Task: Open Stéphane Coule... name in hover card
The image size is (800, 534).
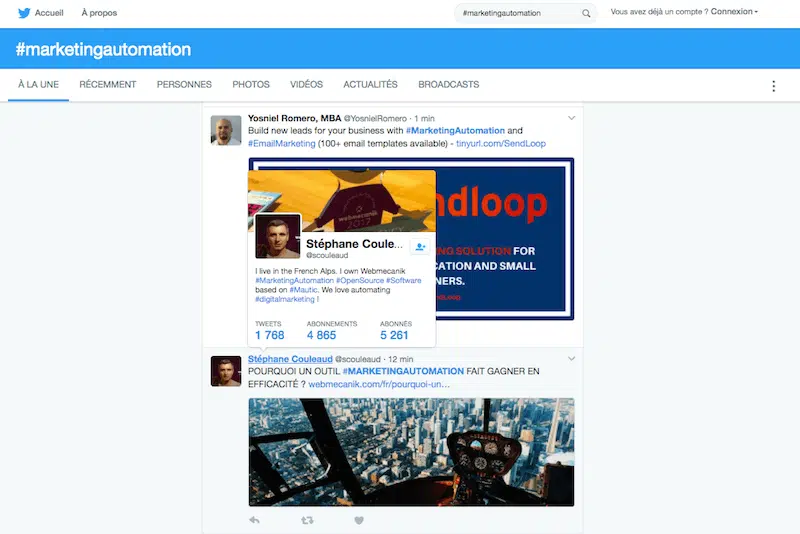Action: click(354, 244)
